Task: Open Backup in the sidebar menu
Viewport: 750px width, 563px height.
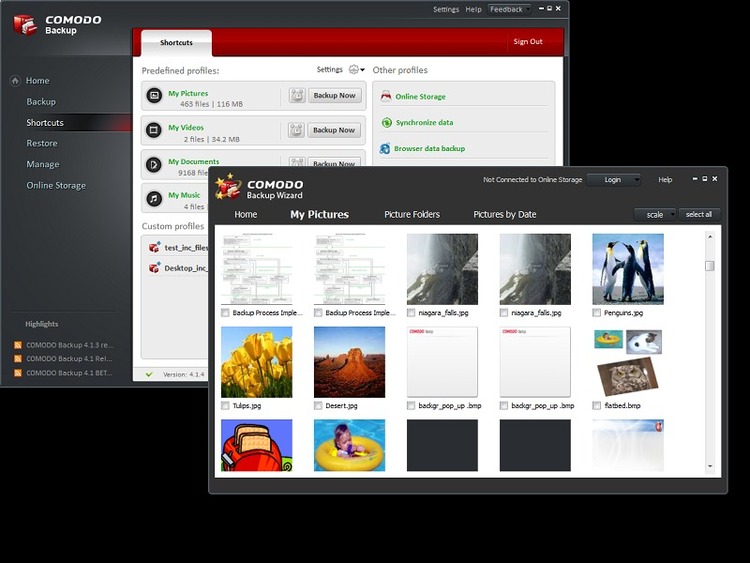Action: [41, 101]
